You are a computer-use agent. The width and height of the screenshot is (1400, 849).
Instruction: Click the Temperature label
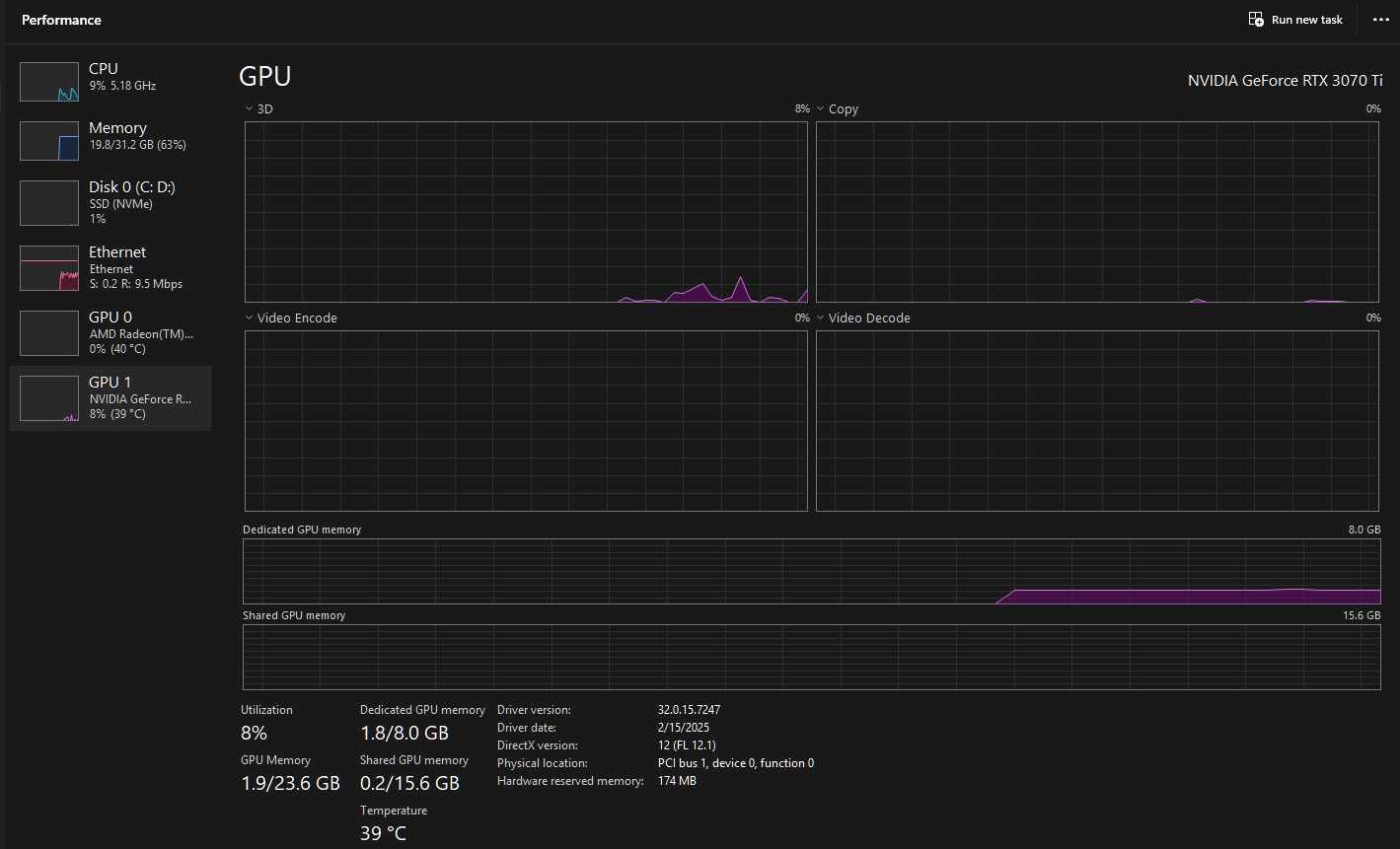[x=394, y=811]
